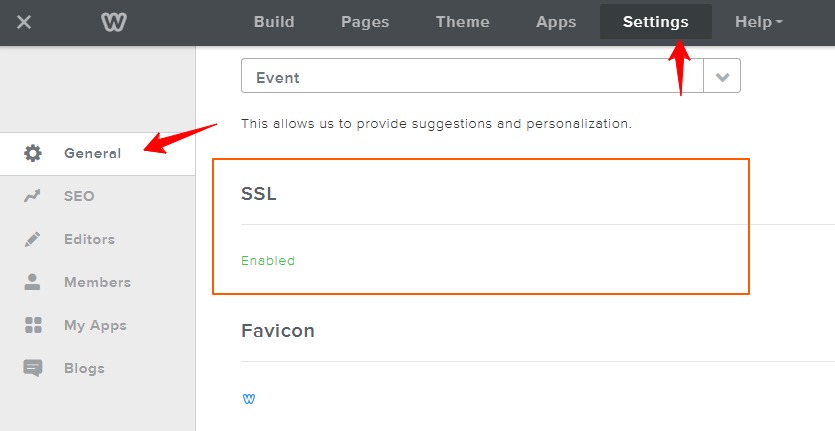
Task: Click the General gear icon
Action: tap(32, 153)
